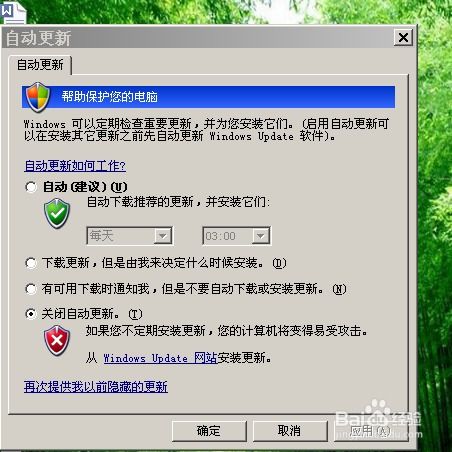The width and height of the screenshot is (452, 452).
Task: Click 再次提供我以前隐藏的更新 link
Action: 96,387
